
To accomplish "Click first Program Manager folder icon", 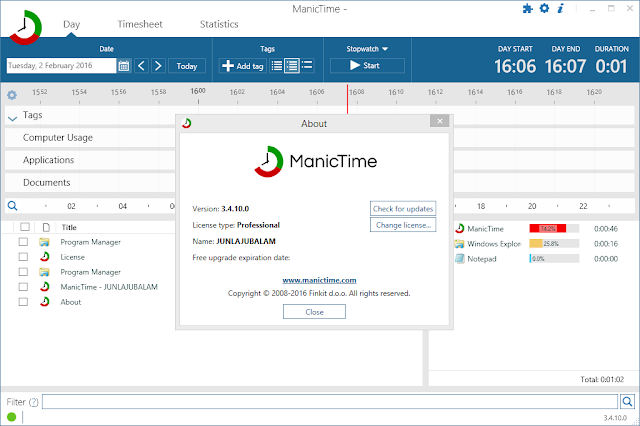I will click(x=44, y=242).
